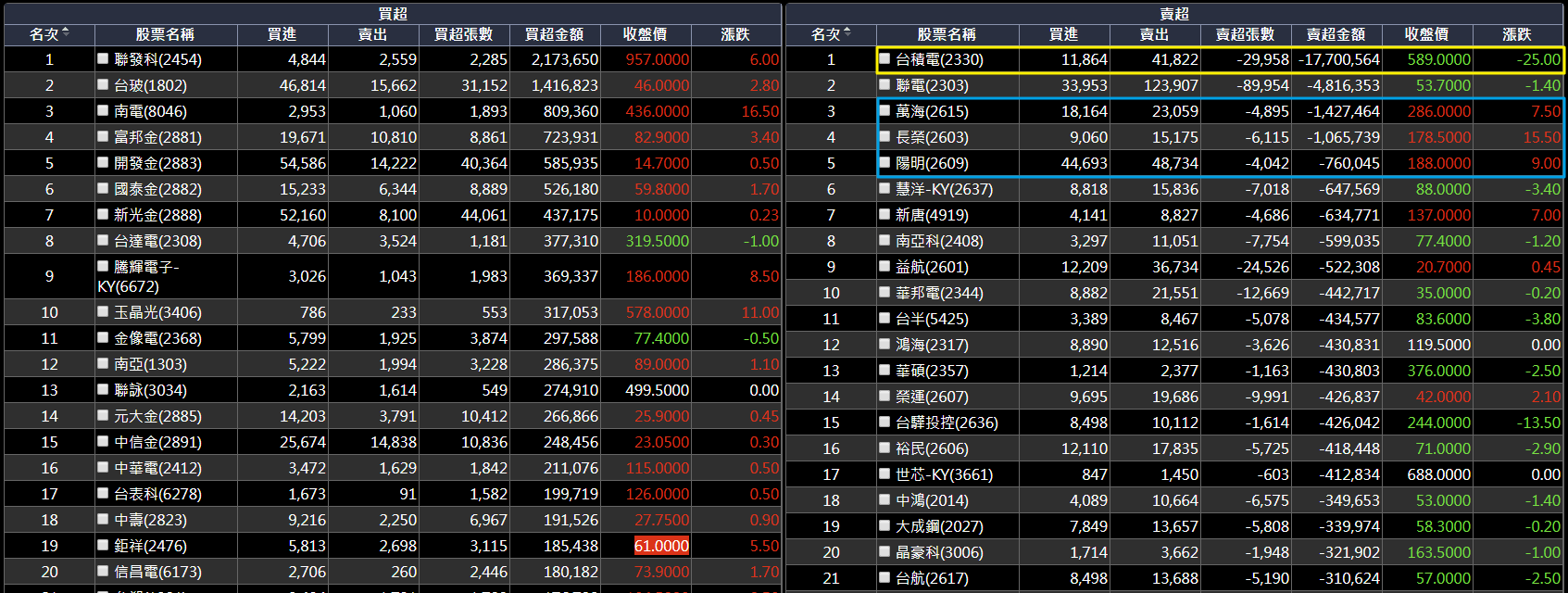Click the 賣超張數 column header

click(x=1246, y=34)
